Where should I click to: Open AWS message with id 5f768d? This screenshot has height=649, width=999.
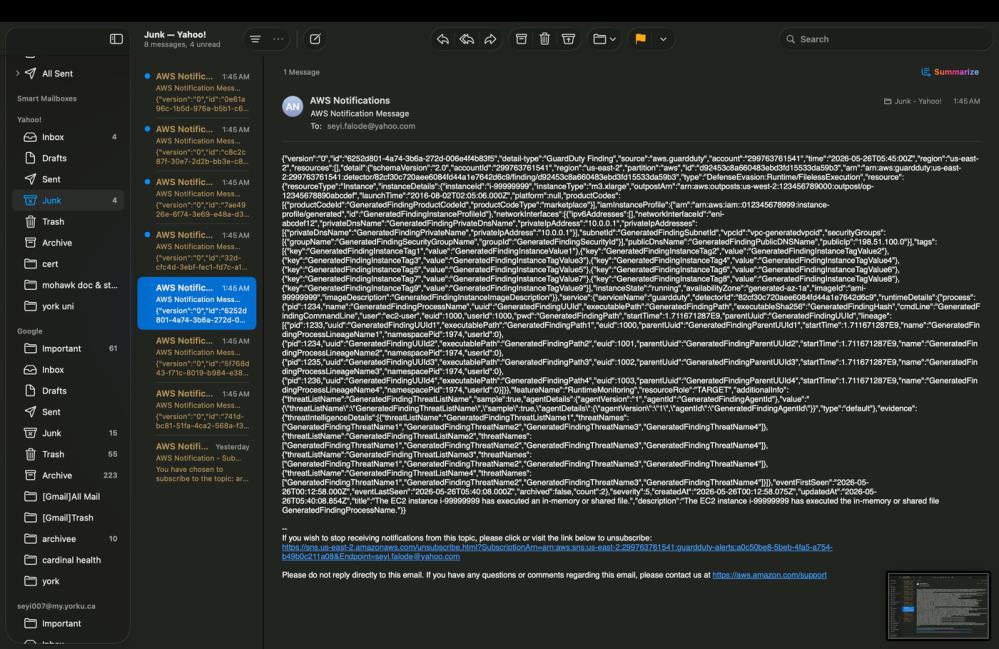[x=197, y=357]
